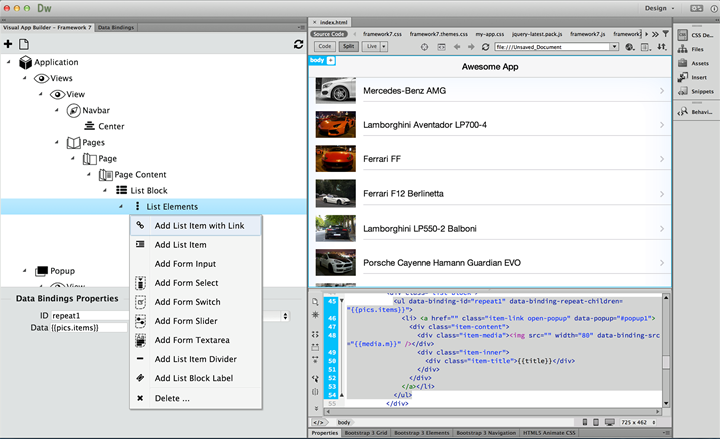The width and height of the screenshot is (720, 439).
Task: Select mobile size preview icon
Action: pyautogui.click(x=585, y=422)
